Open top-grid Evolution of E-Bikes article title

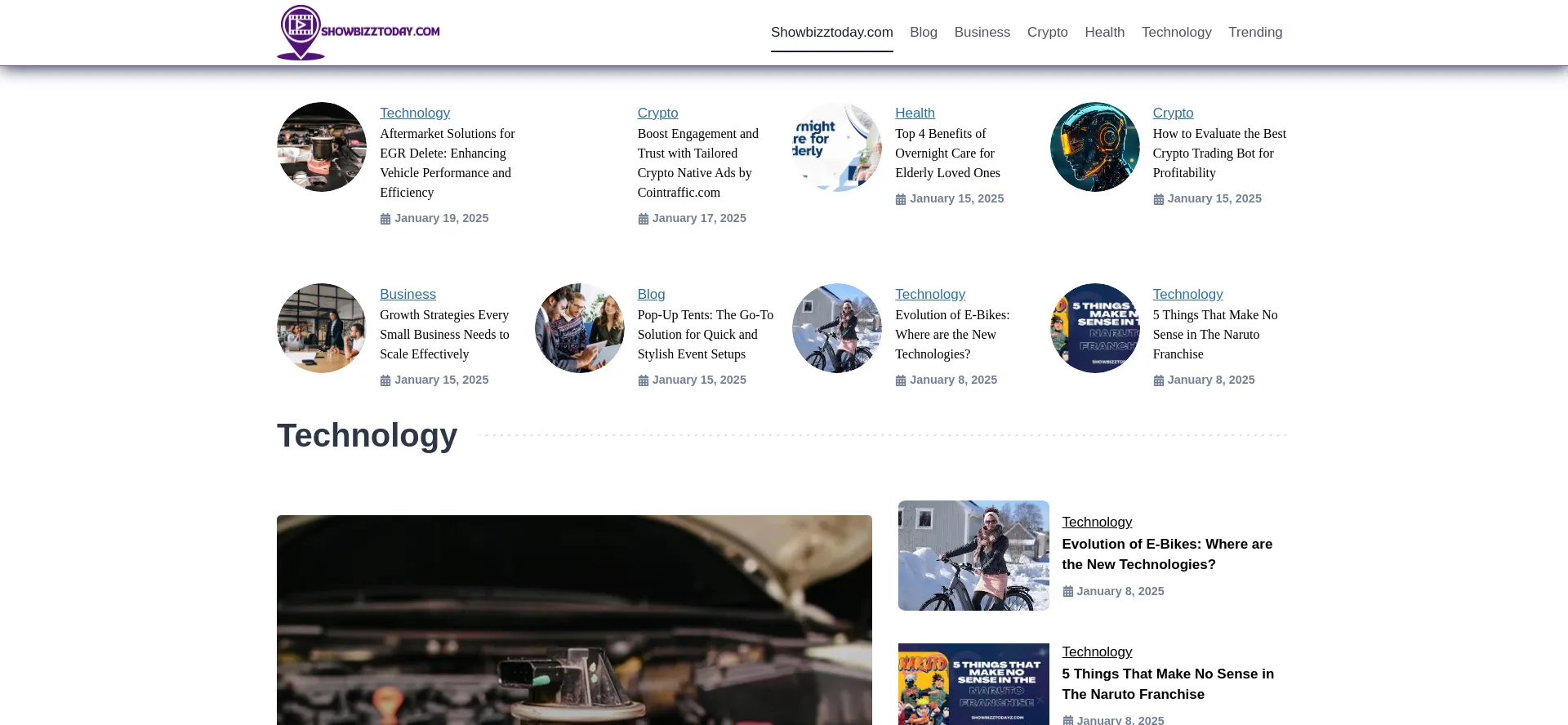[952, 335]
